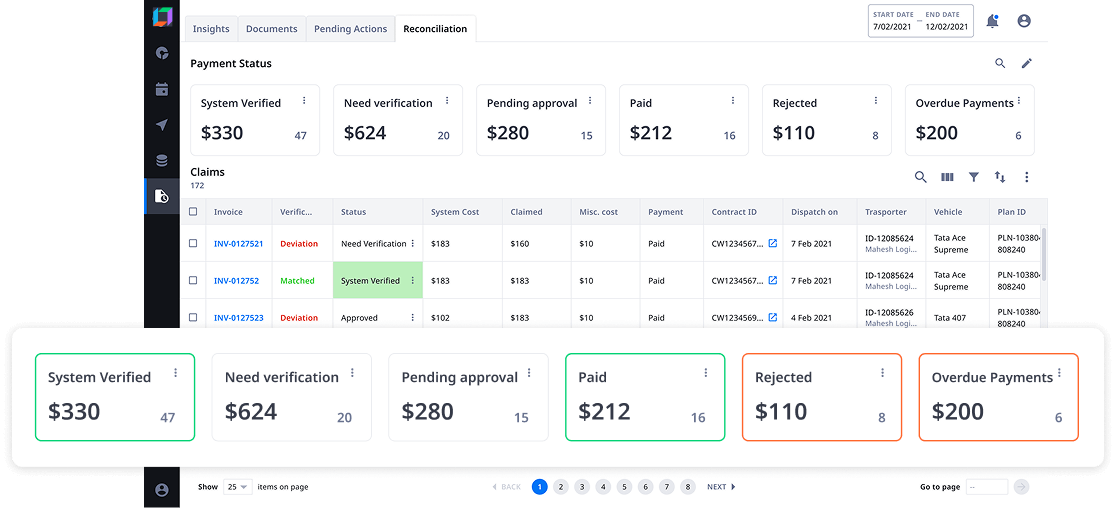Check the INV-0127521 row checkbox
1115x508 pixels.
193,243
